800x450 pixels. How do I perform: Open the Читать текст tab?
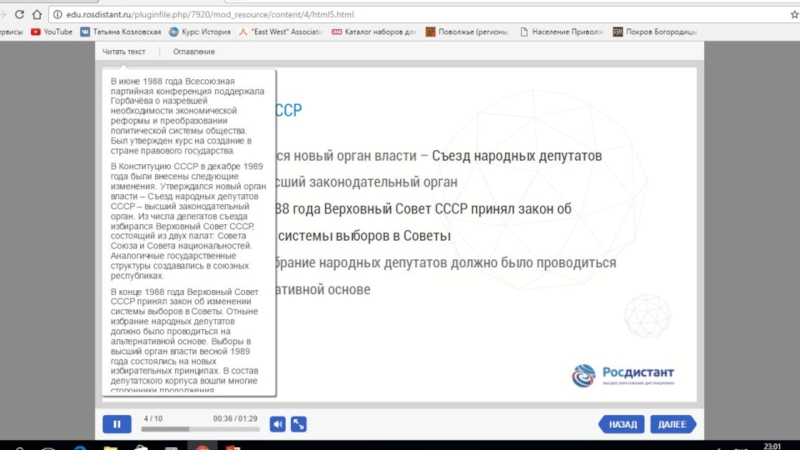point(124,51)
